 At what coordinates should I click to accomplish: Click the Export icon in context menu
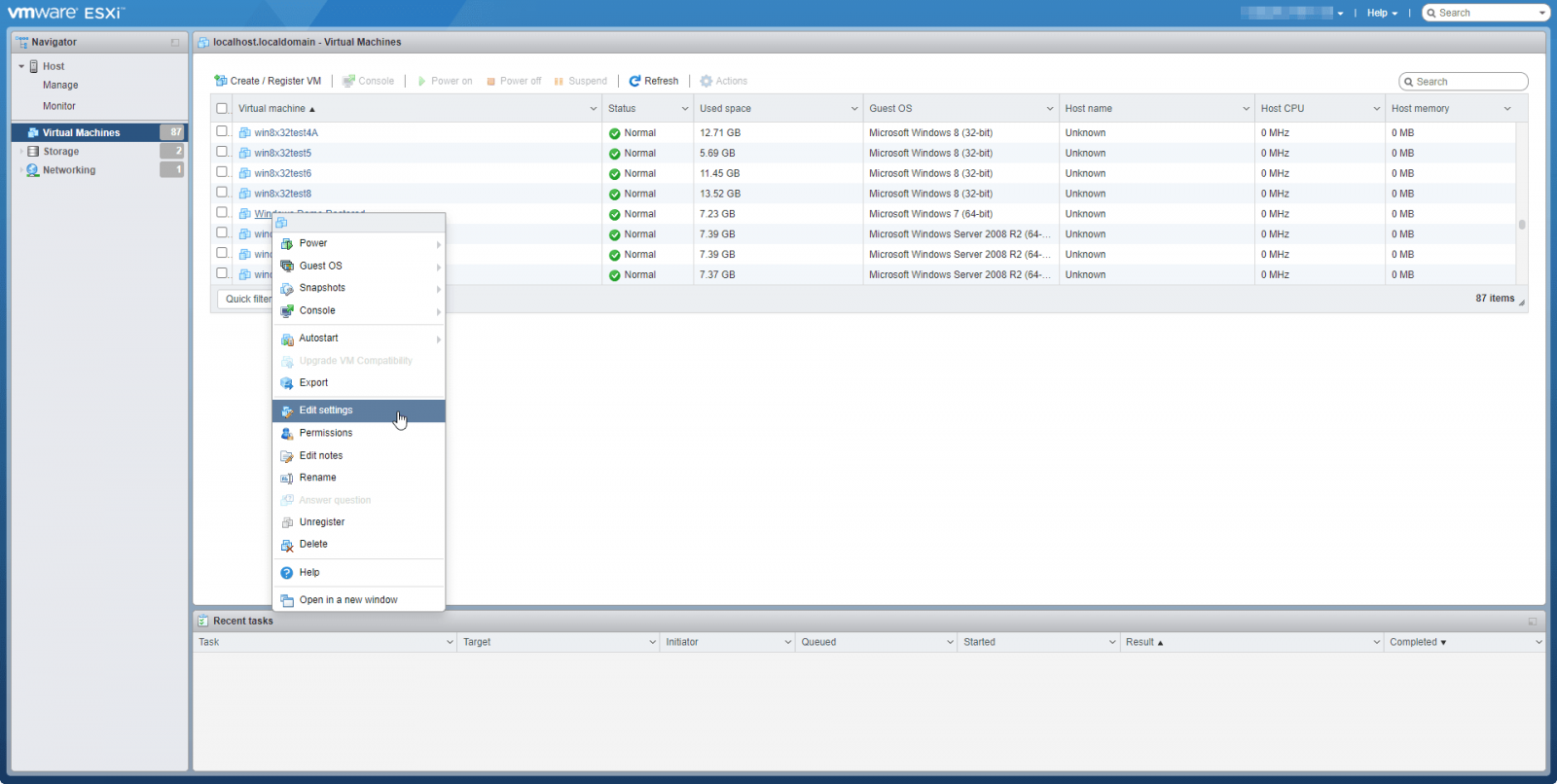click(287, 383)
